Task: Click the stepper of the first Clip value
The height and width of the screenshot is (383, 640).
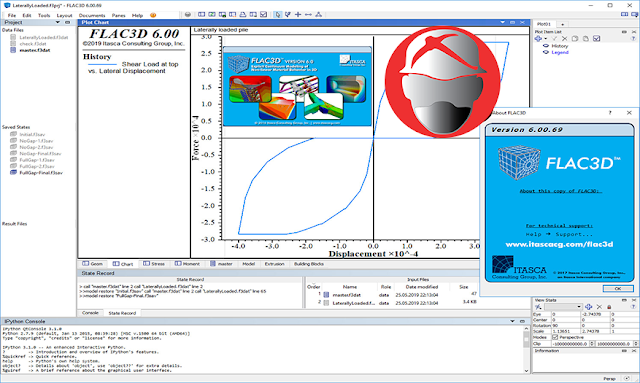Action: 592,344
